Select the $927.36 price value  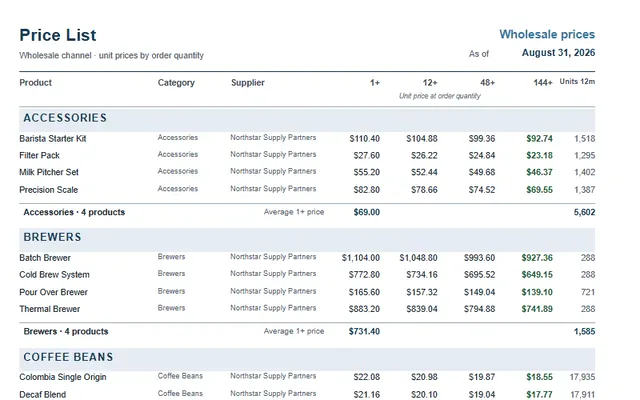pyautogui.click(x=537, y=258)
